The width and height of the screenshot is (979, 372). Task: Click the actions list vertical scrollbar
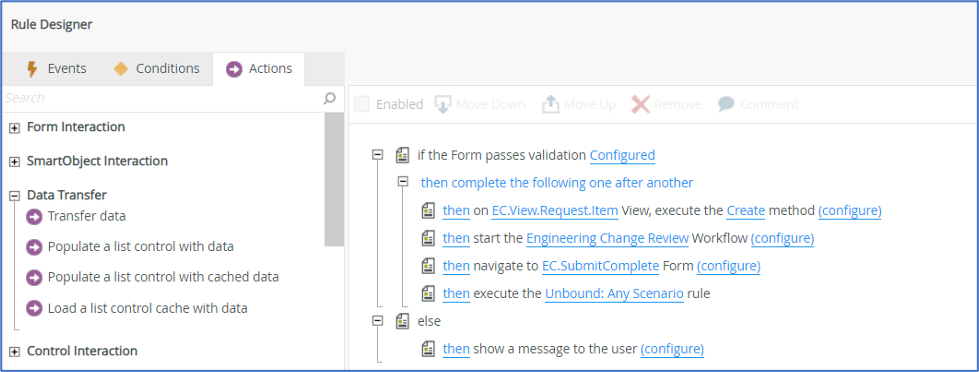[334, 180]
